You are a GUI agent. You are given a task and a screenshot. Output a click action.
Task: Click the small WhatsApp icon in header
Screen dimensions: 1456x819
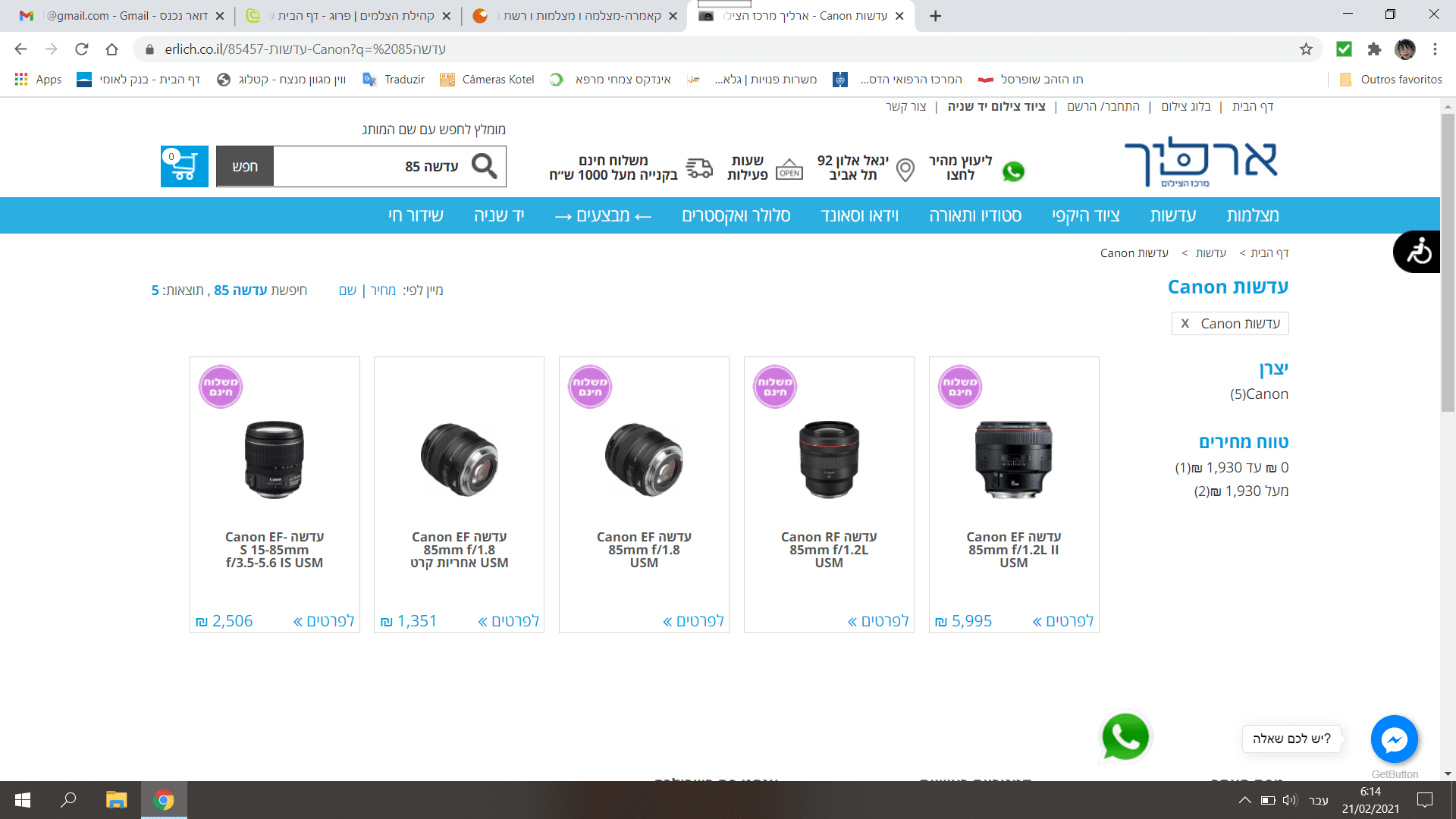click(x=1013, y=171)
